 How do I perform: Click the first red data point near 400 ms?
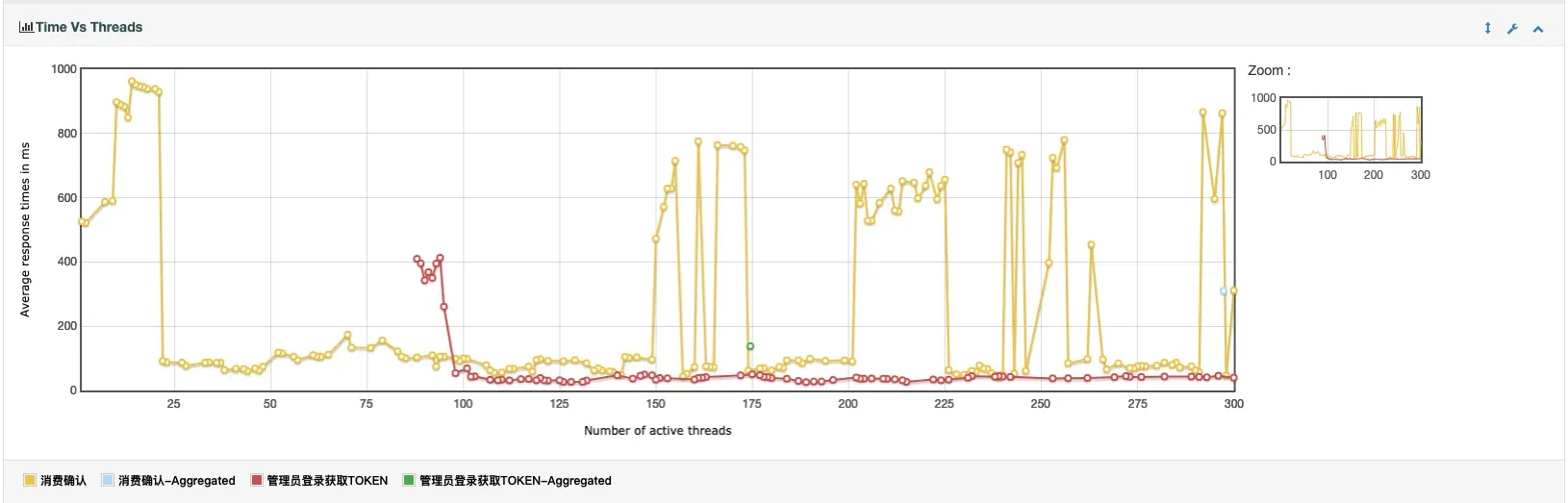tap(417, 259)
